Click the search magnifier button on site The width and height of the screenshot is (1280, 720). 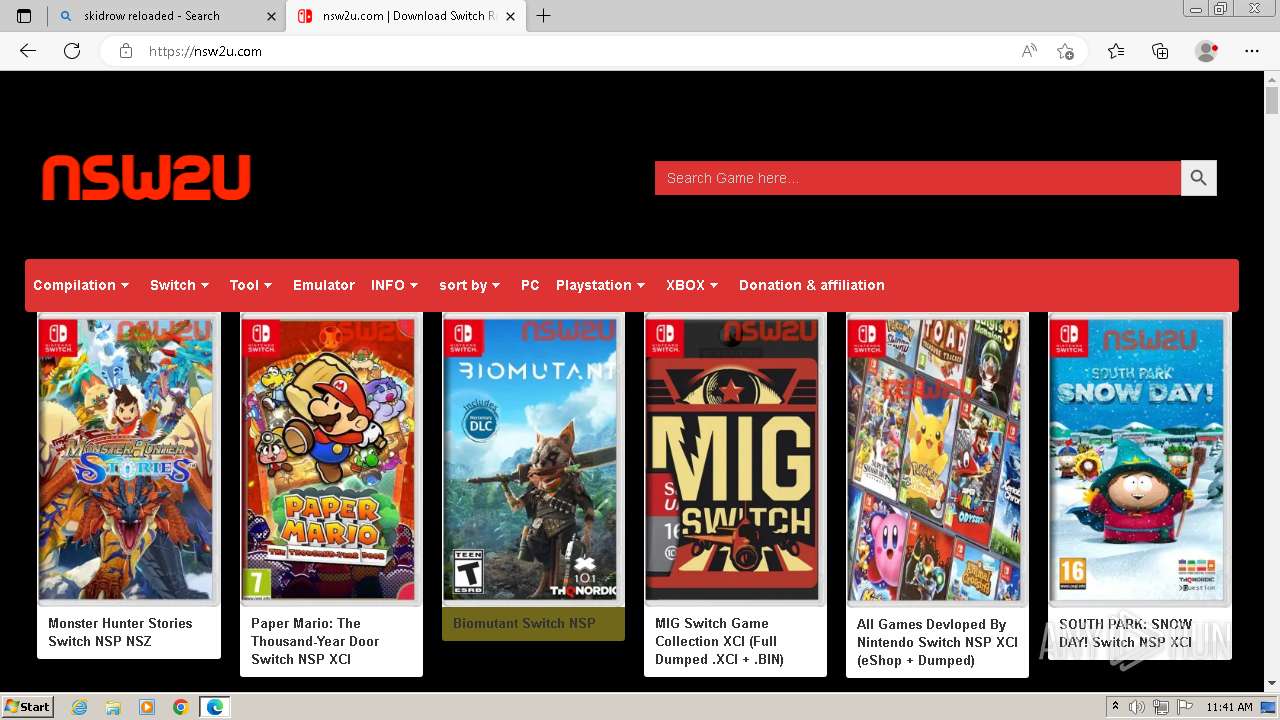tap(1198, 178)
